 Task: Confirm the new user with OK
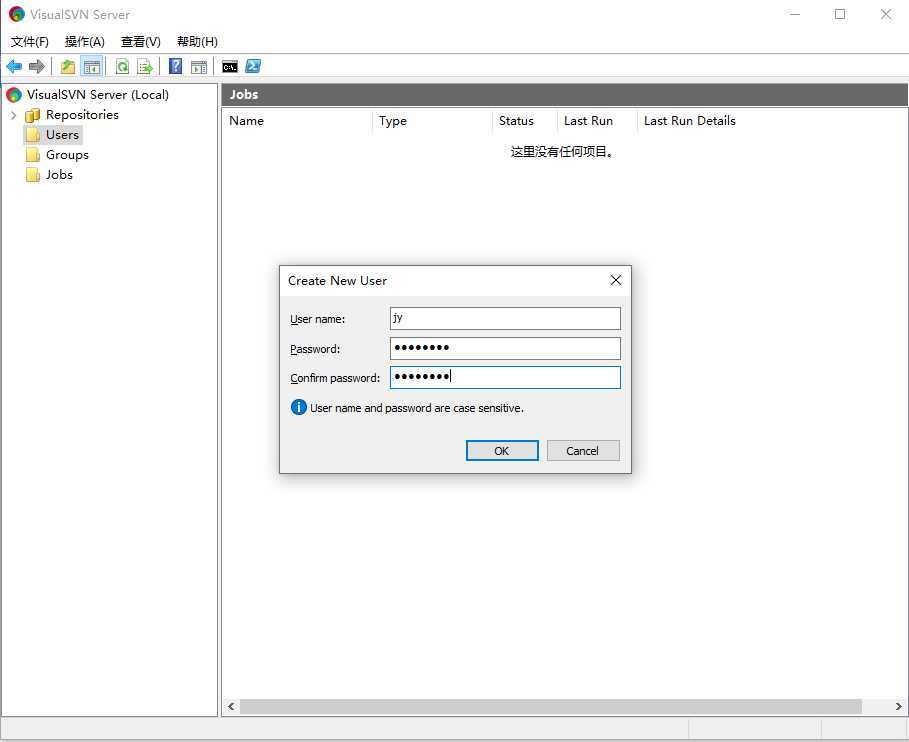[x=502, y=451]
